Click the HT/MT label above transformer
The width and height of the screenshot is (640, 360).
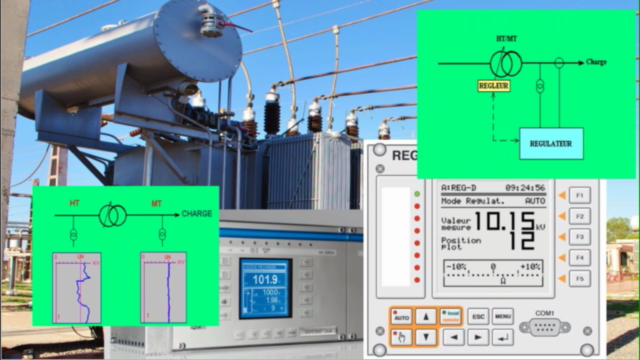tap(507, 39)
